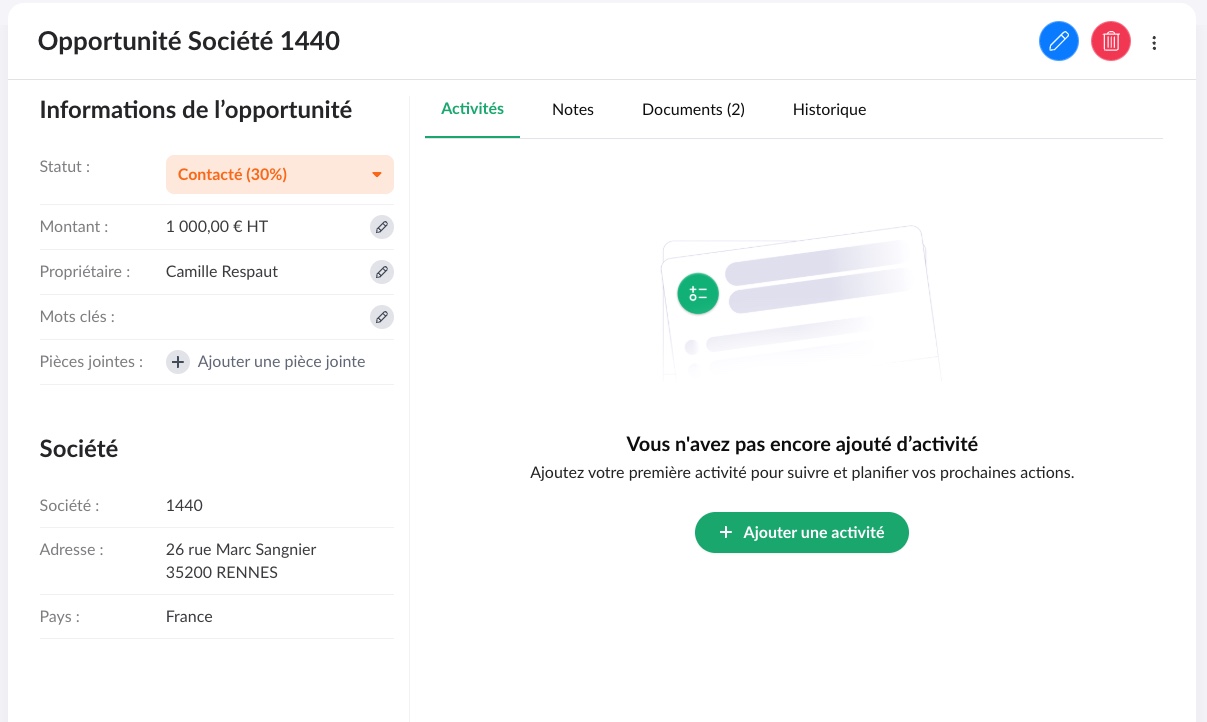Edit the Propriétaire field pencil icon
This screenshot has height=722, width=1207.
point(381,272)
